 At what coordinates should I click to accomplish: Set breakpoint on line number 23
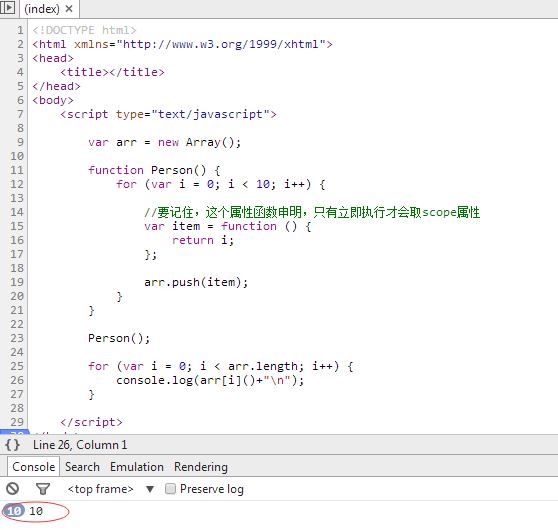click(17, 338)
